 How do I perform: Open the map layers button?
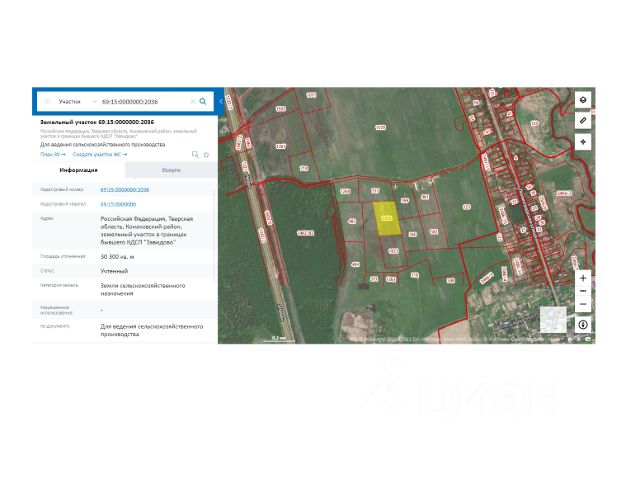tap(583, 100)
